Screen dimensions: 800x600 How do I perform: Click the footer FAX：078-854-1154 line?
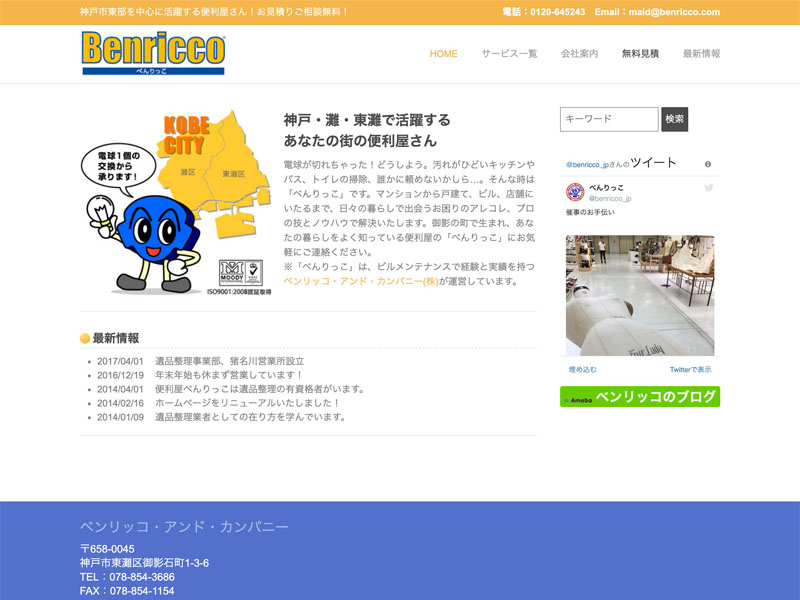pos(127,591)
